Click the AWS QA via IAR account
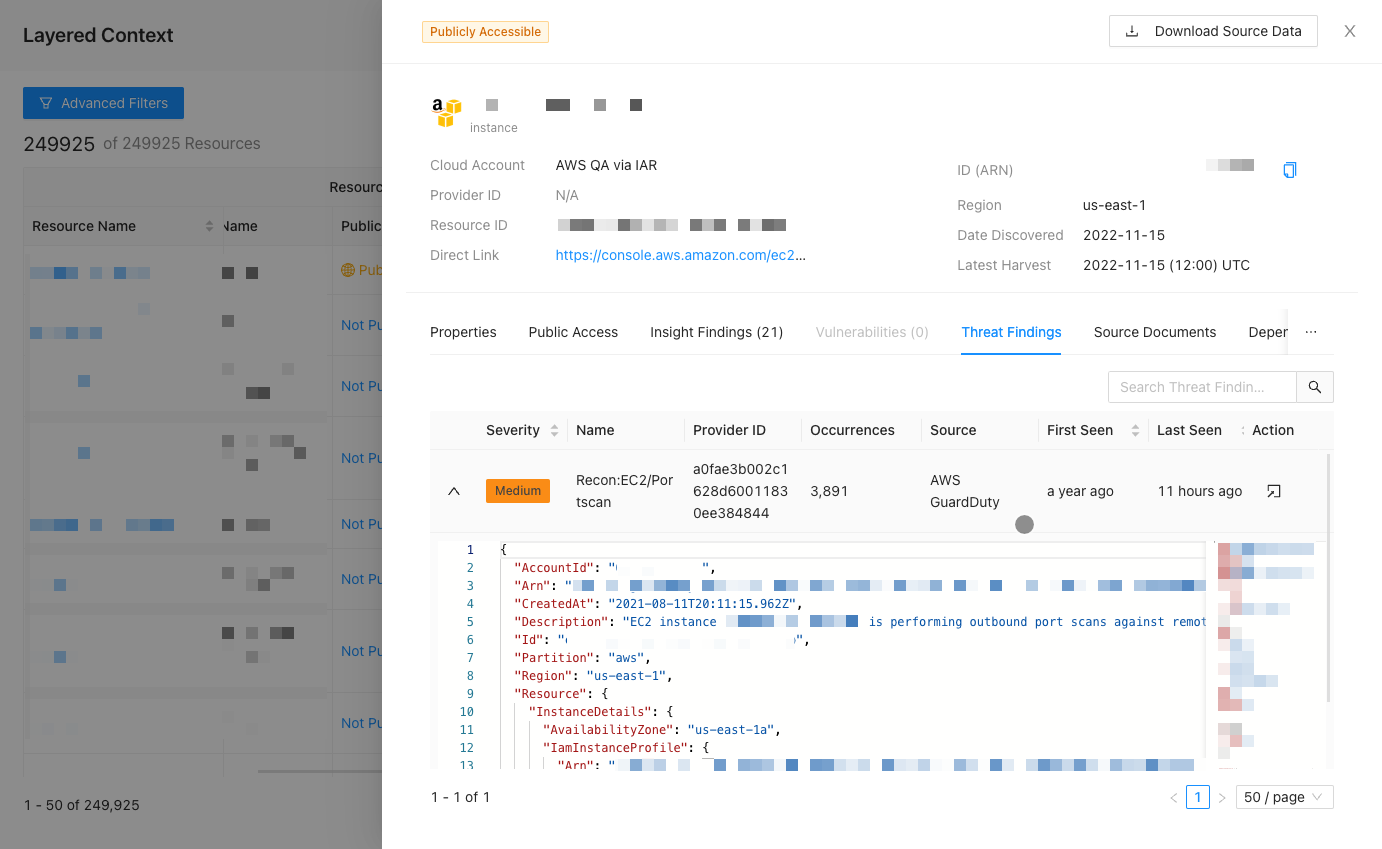 pyautogui.click(x=606, y=165)
